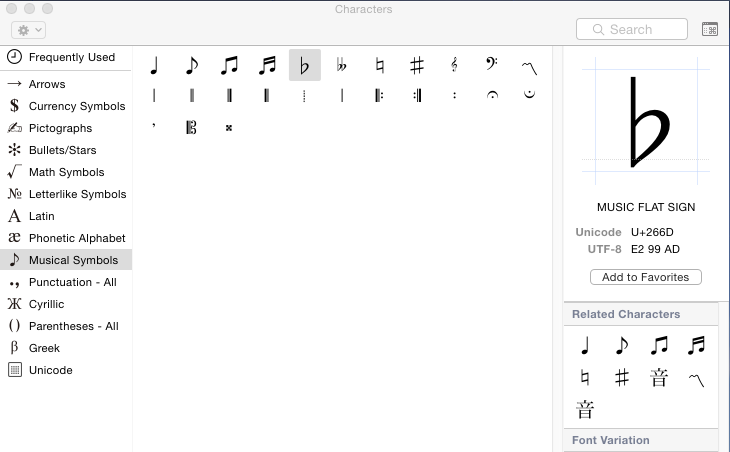
Task: Choose eighth note under Related Characters
Action: click(x=622, y=346)
